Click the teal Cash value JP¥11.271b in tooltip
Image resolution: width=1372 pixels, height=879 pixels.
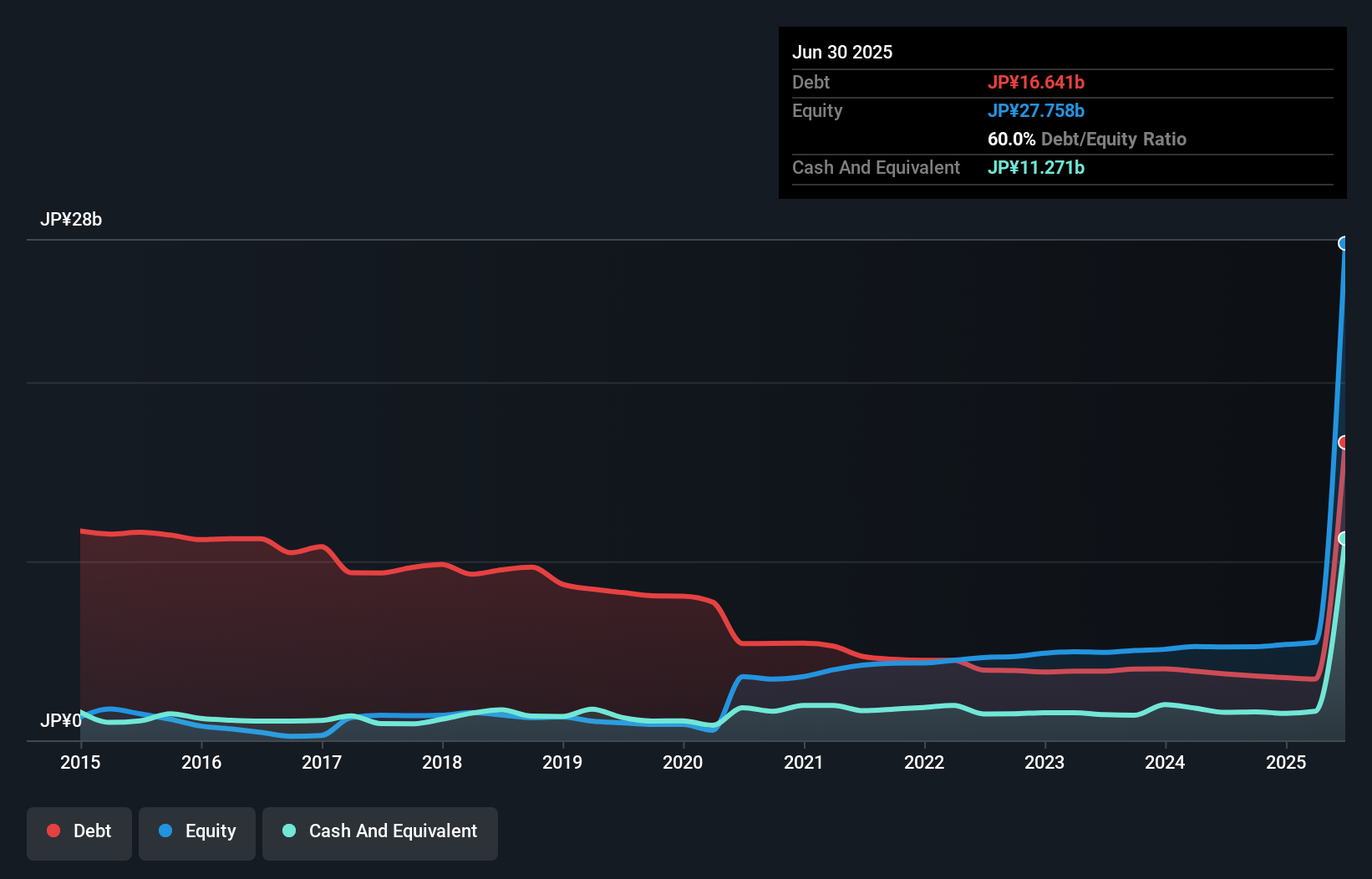(1036, 167)
